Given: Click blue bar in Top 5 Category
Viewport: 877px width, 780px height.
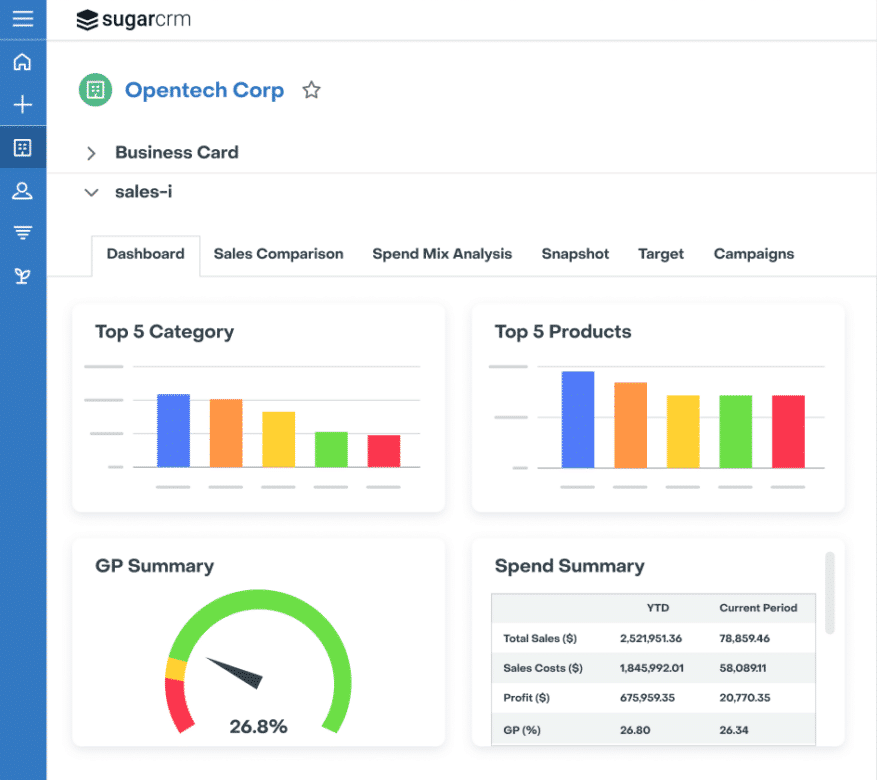Looking at the screenshot, I should point(173,431).
